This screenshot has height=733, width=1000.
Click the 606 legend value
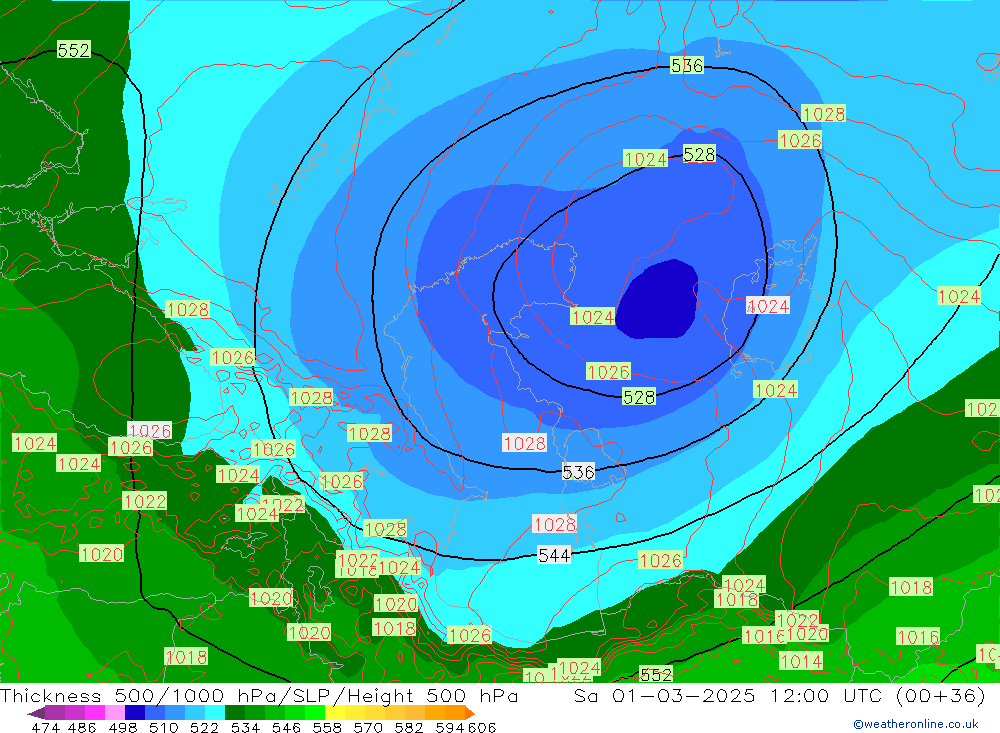(482, 727)
